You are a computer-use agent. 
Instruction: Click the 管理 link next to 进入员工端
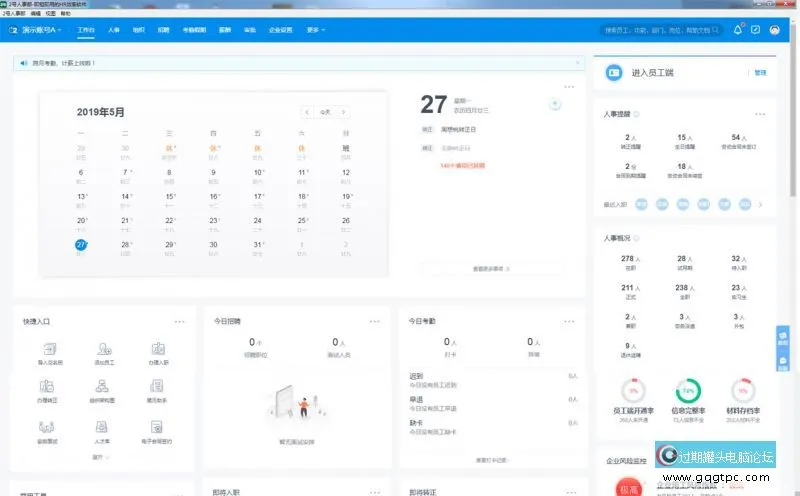[x=760, y=72]
